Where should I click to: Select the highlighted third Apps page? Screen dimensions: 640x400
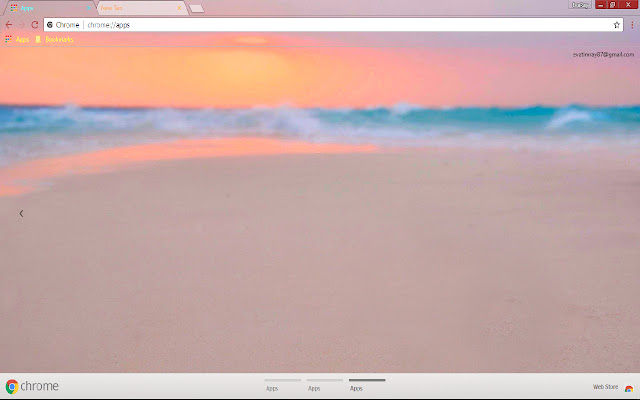click(367, 385)
